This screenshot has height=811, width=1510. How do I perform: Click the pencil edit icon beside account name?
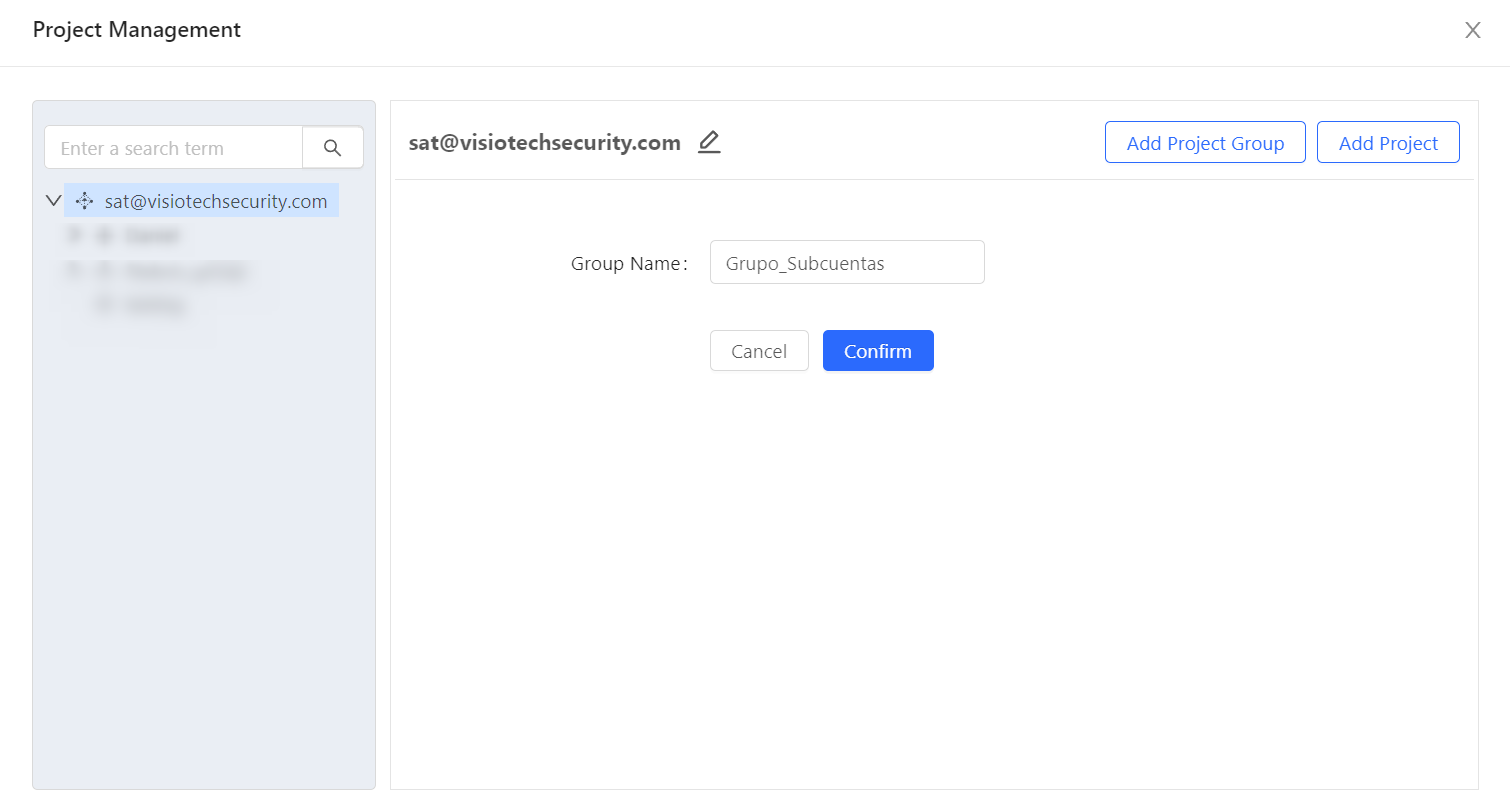pyautogui.click(x=709, y=142)
